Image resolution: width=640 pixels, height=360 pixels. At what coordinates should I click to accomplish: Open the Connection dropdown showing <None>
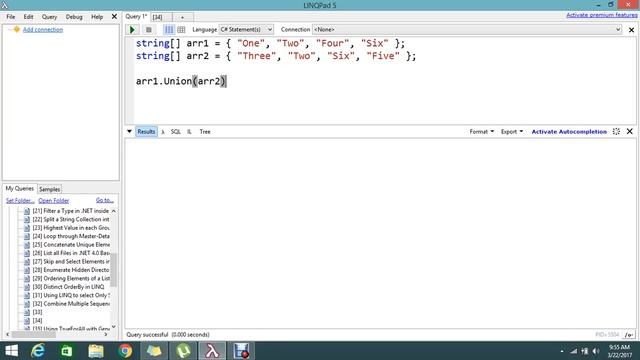tap(467, 29)
